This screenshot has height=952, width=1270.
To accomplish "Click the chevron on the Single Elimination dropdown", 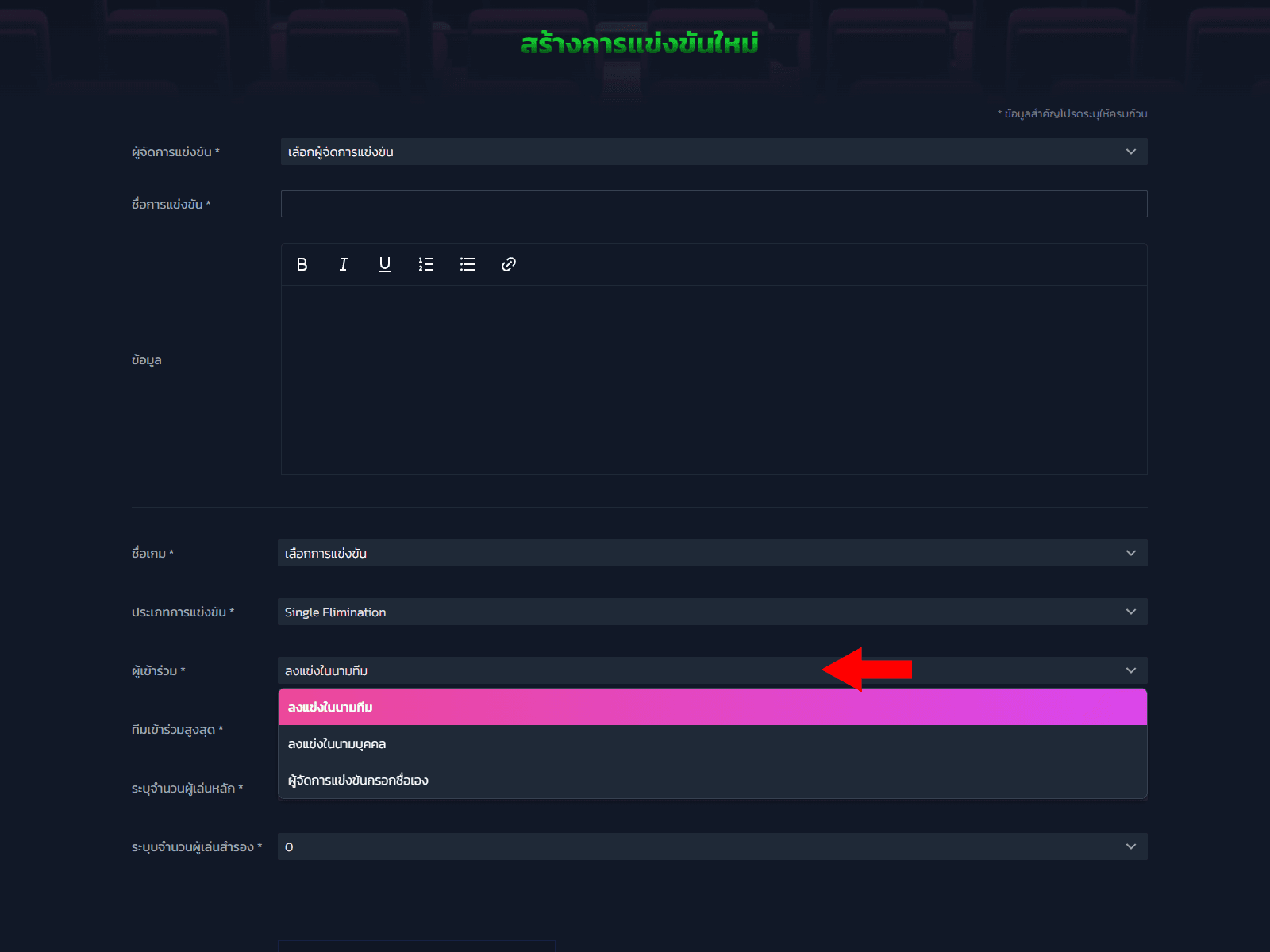I will coord(1131,612).
